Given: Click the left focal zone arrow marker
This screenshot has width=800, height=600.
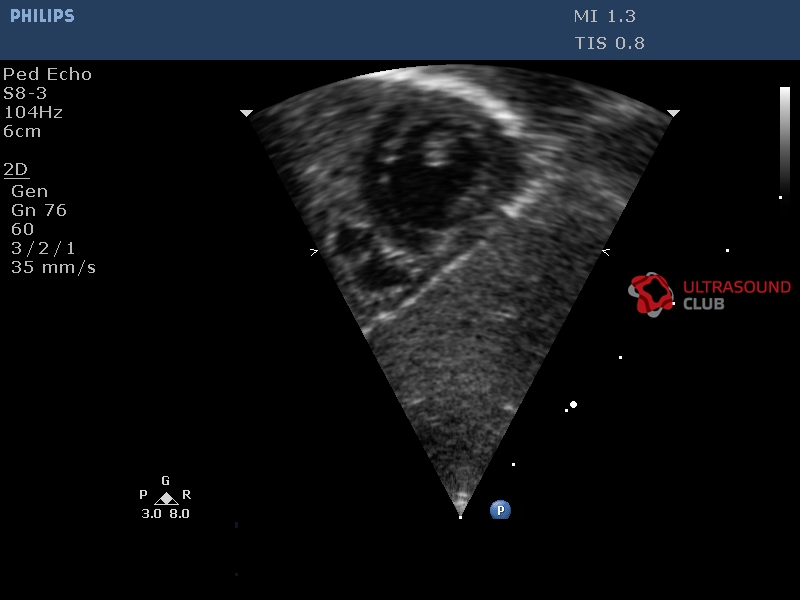Looking at the screenshot, I should pos(314,252).
